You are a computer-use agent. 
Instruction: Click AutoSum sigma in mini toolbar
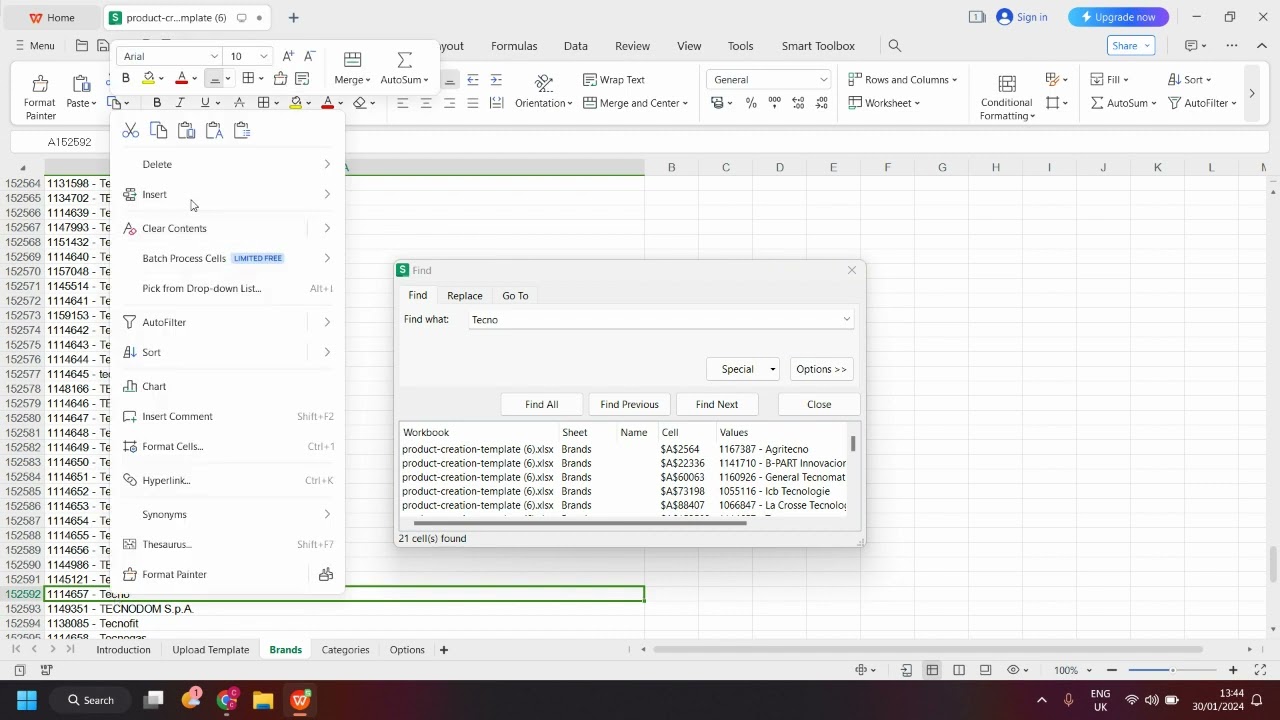click(405, 60)
